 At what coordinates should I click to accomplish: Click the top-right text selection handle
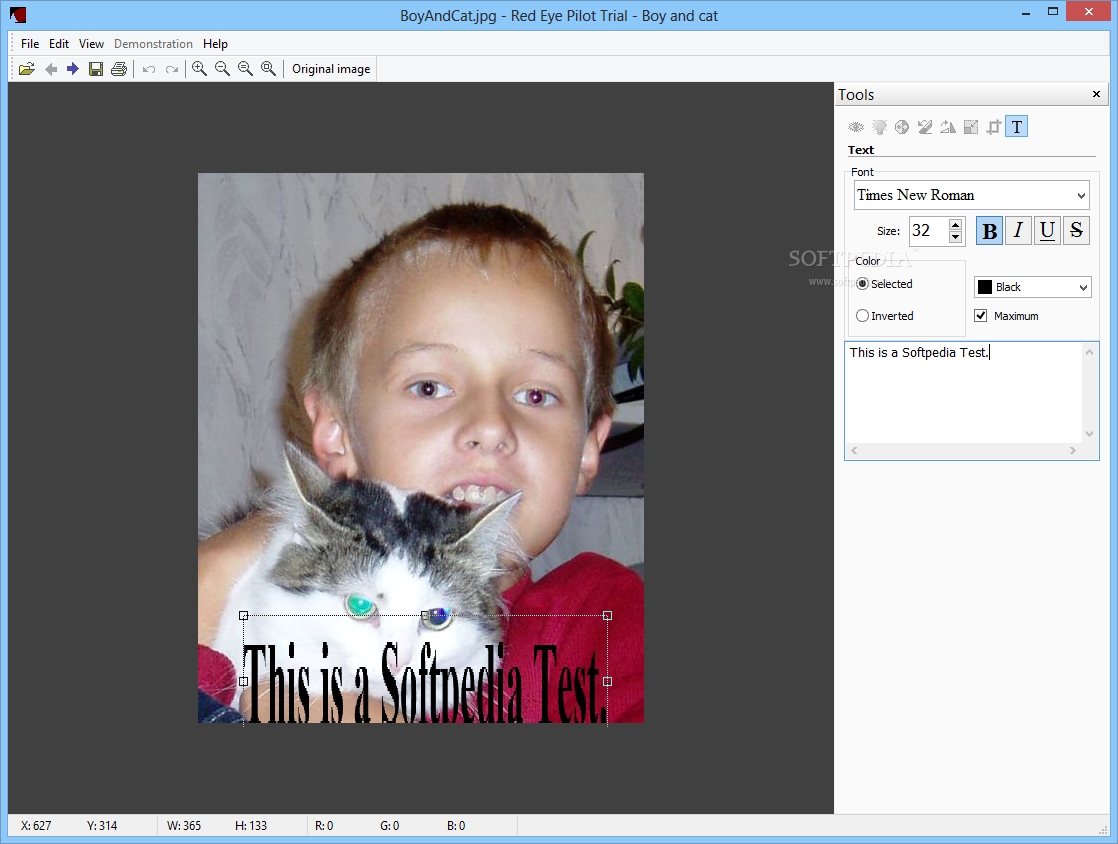click(607, 615)
